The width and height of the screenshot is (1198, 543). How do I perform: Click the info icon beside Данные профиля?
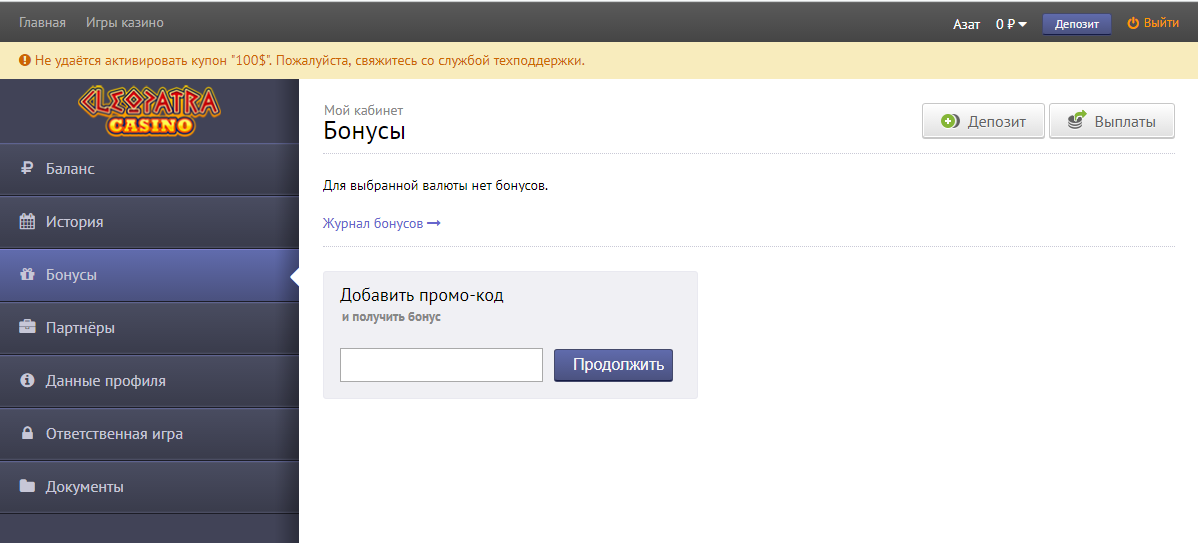click(x=28, y=381)
